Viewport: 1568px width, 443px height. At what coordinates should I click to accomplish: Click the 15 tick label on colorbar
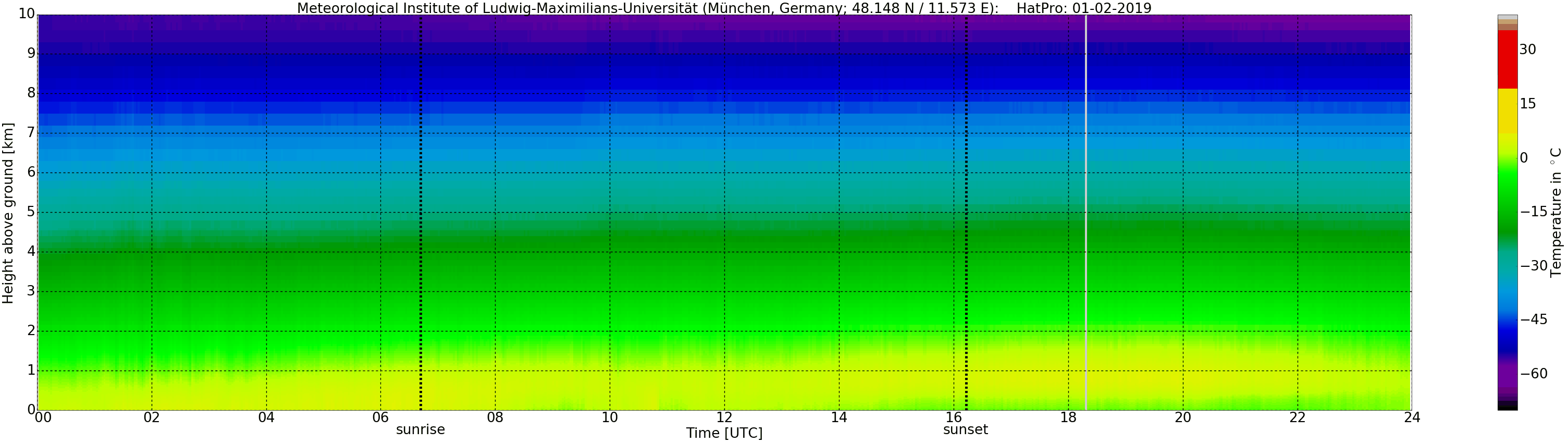coord(1528,103)
